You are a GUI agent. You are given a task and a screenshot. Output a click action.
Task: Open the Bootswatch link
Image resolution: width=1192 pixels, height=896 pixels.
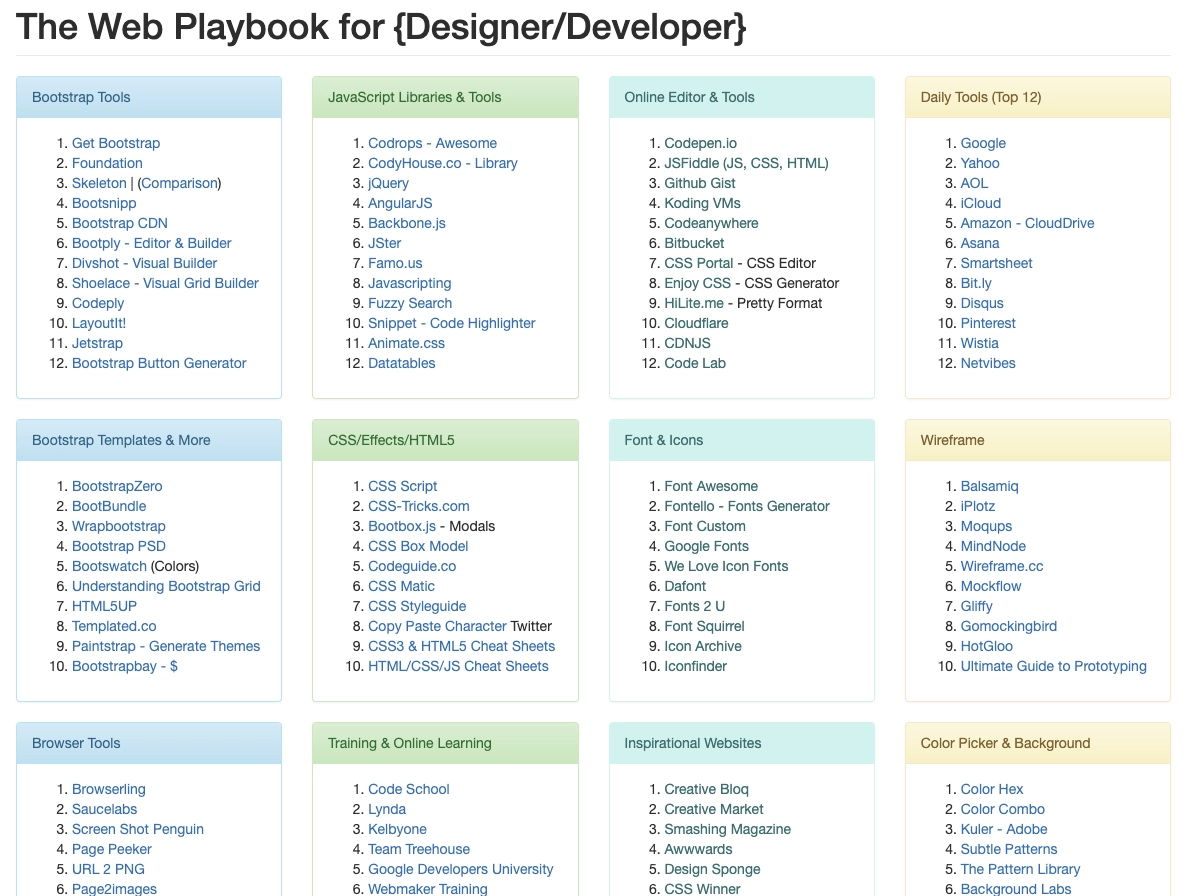pos(109,566)
